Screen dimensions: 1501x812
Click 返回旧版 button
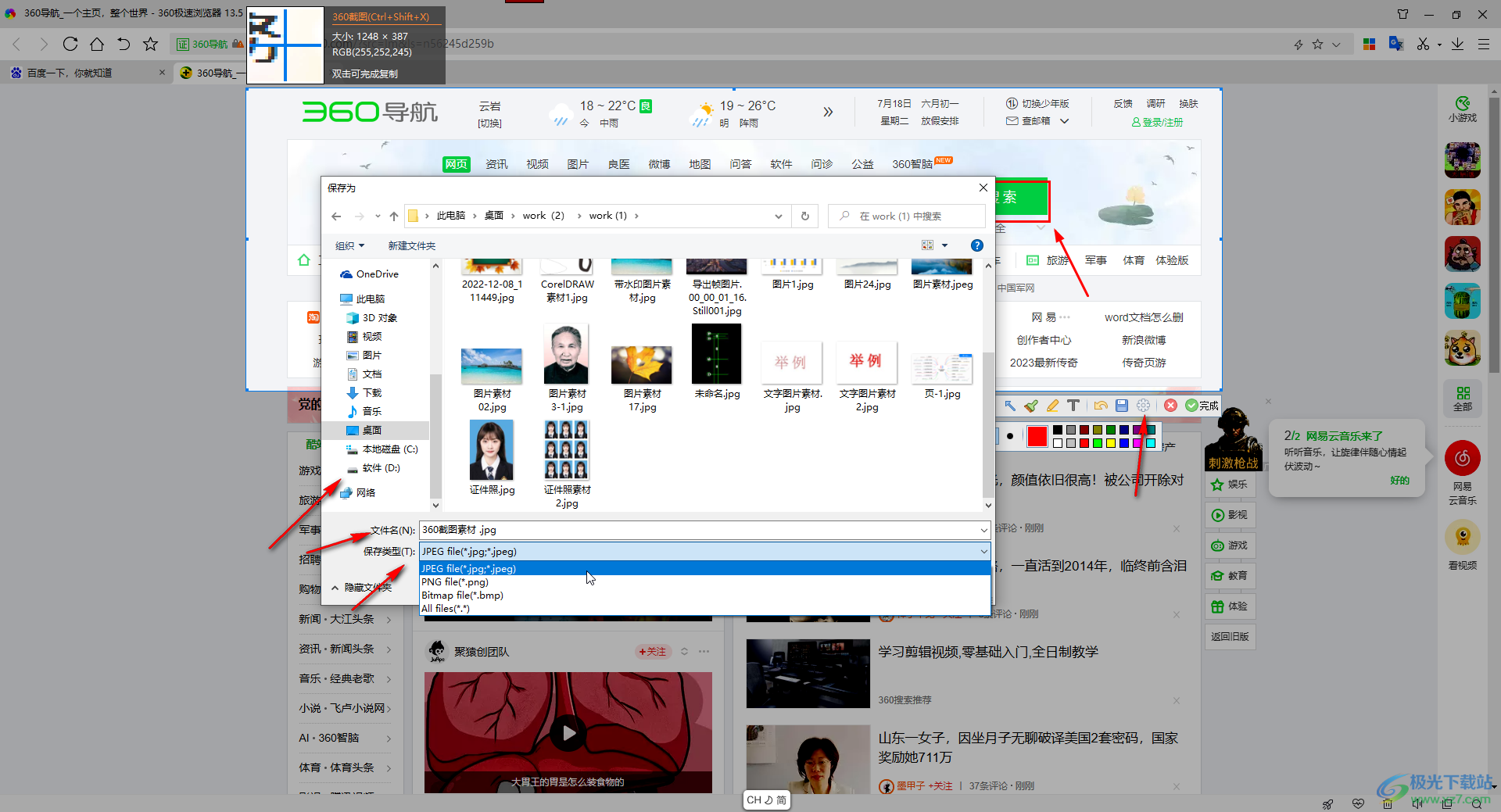[1230, 636]
